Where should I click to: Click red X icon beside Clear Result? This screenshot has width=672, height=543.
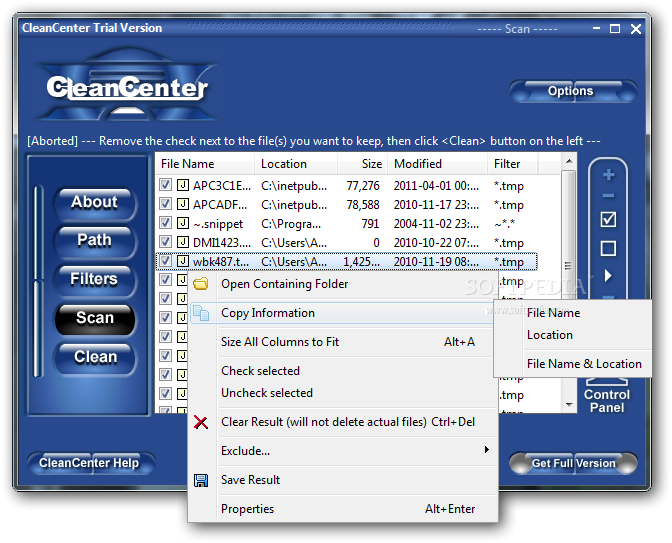pos(201,422)
